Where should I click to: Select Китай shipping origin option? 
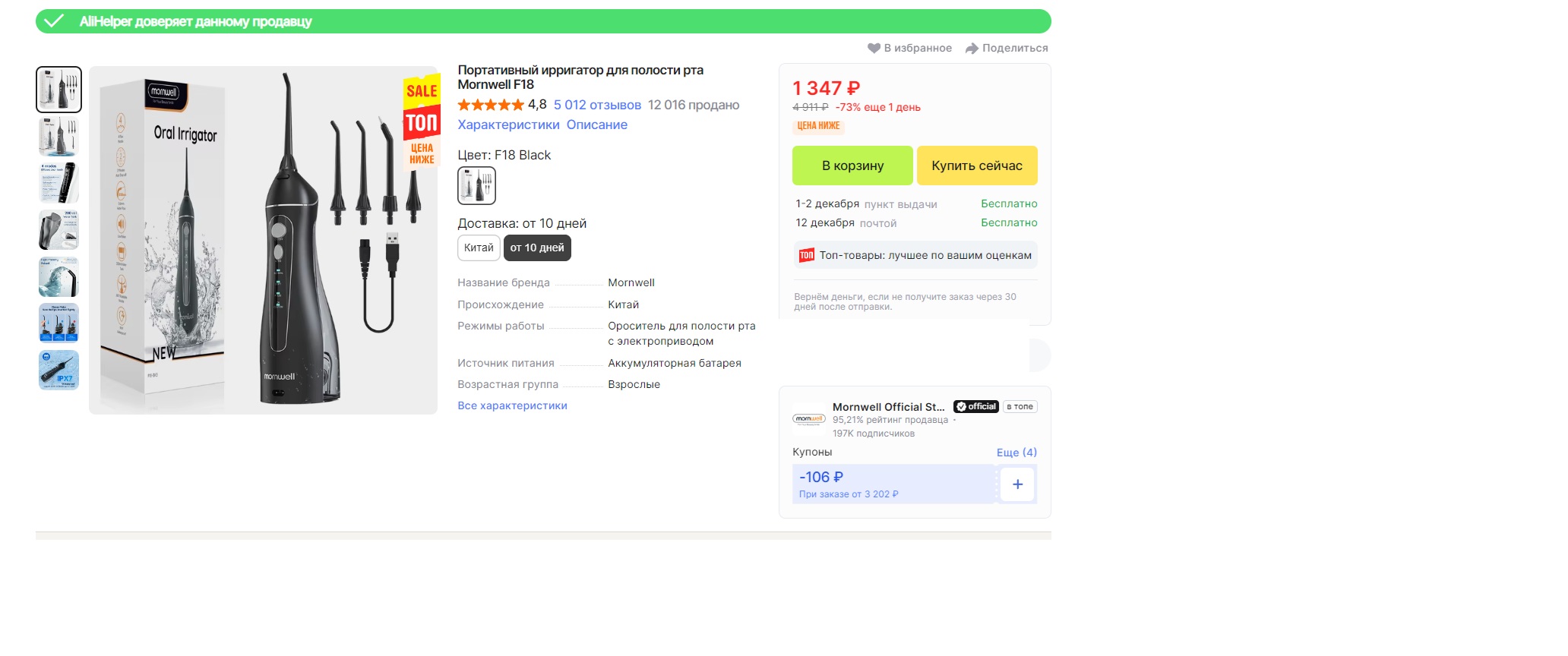[479, 248]
